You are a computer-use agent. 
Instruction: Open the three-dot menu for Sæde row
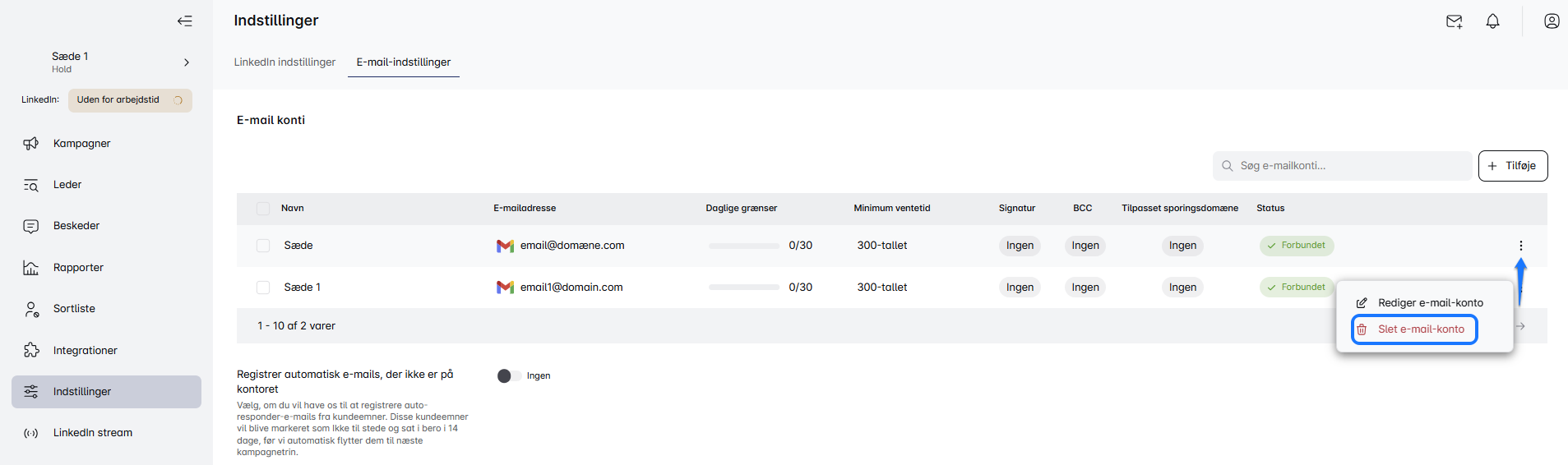[x=1520, y=246]
